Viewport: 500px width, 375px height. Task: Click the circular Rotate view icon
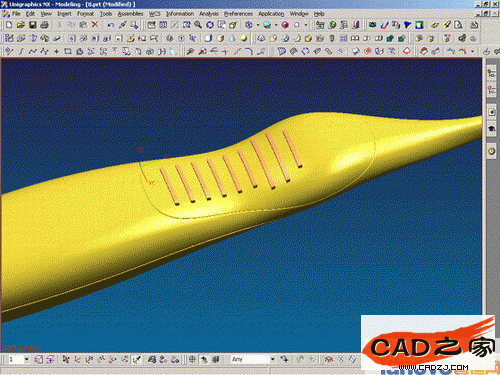pos(210,25)
